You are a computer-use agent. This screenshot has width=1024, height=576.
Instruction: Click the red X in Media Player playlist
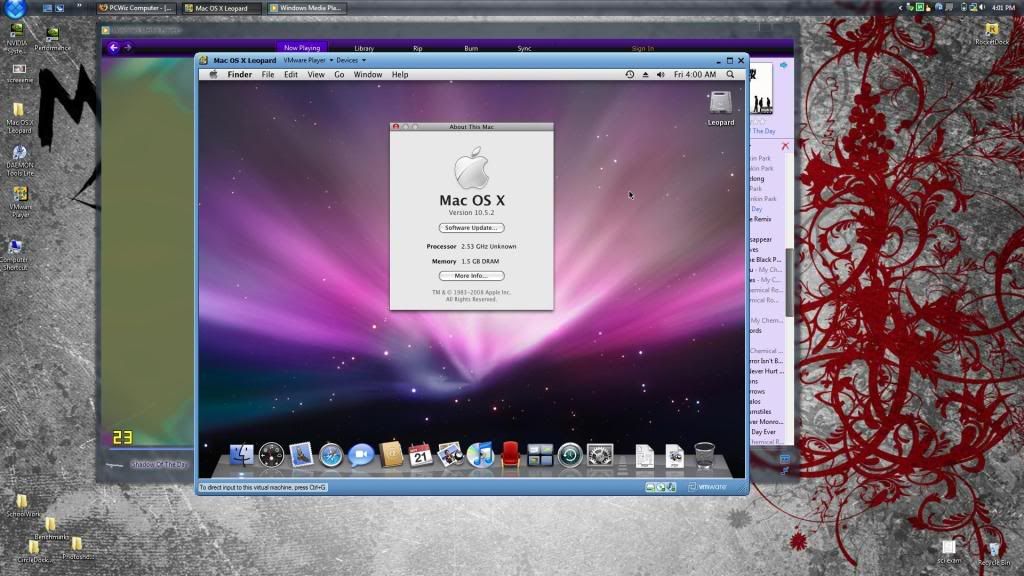tap(785, 146)
